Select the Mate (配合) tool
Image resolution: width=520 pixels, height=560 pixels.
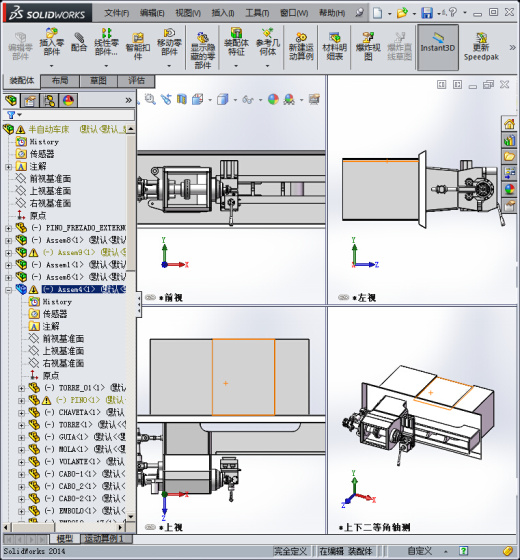[x=79, y=42]
